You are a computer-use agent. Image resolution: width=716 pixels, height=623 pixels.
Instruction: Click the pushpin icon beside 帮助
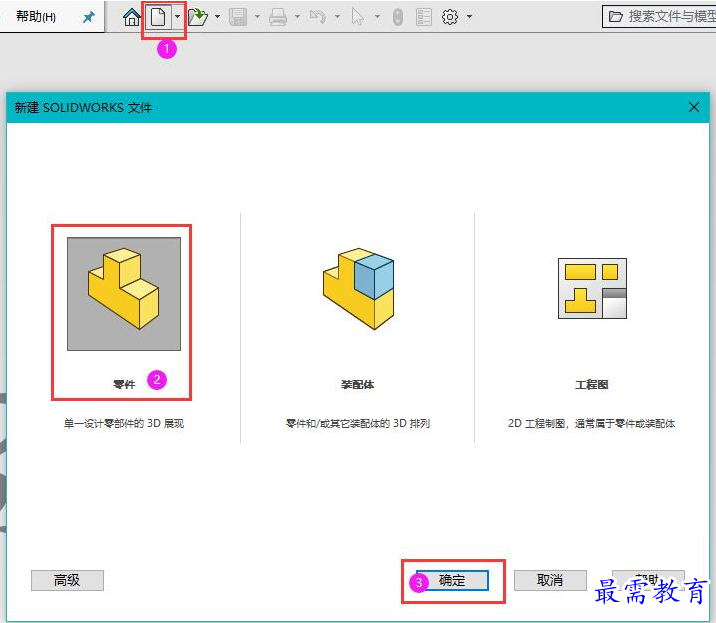click(x=88, y=17)
